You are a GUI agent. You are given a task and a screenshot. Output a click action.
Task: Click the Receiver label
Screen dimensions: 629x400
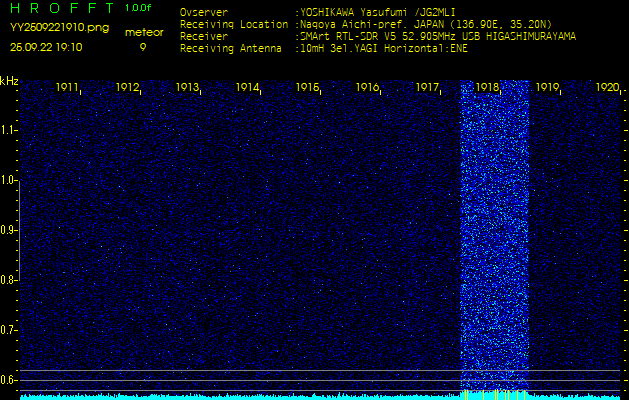tap(204, 37)
